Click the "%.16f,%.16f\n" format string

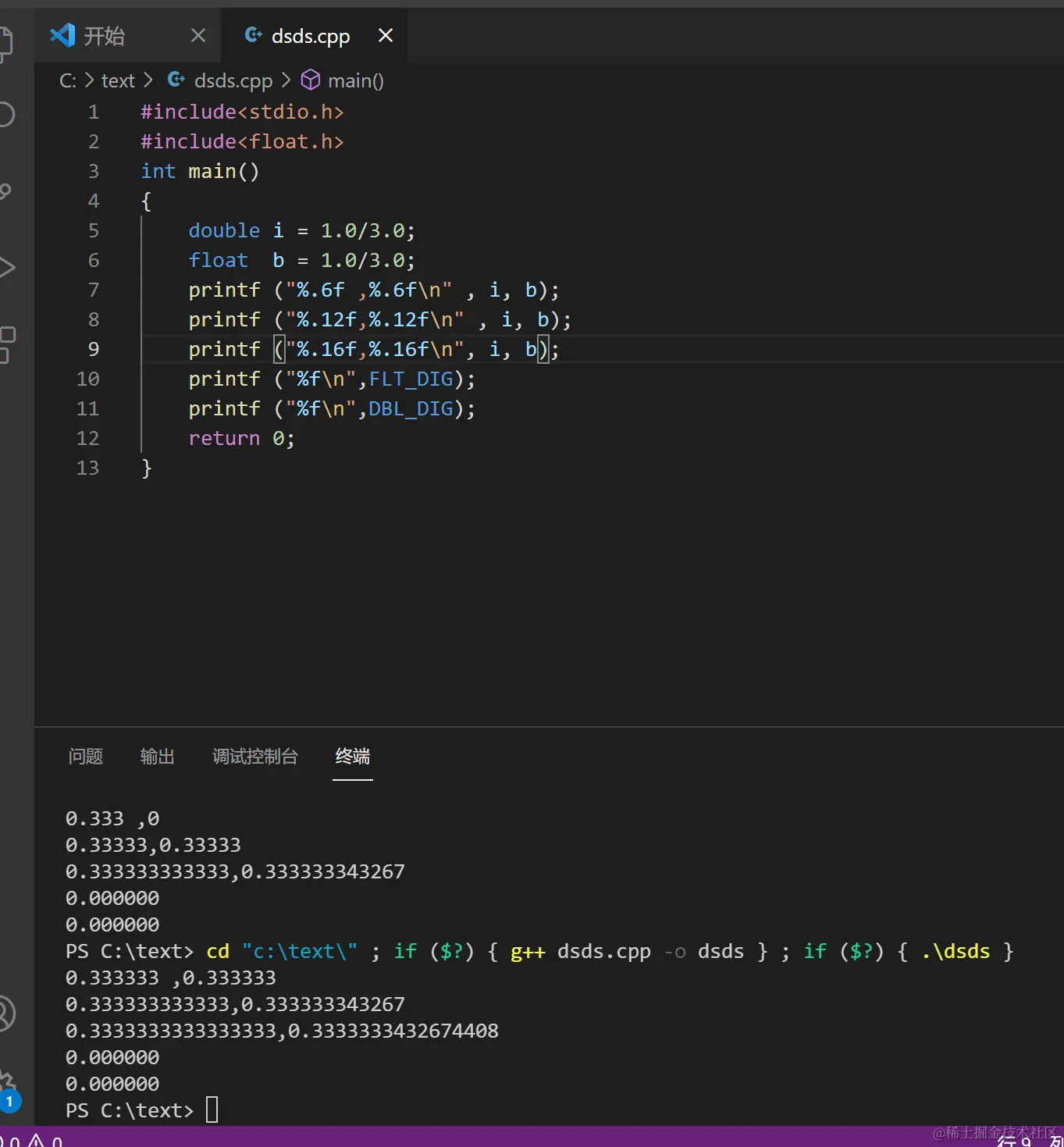375,349
